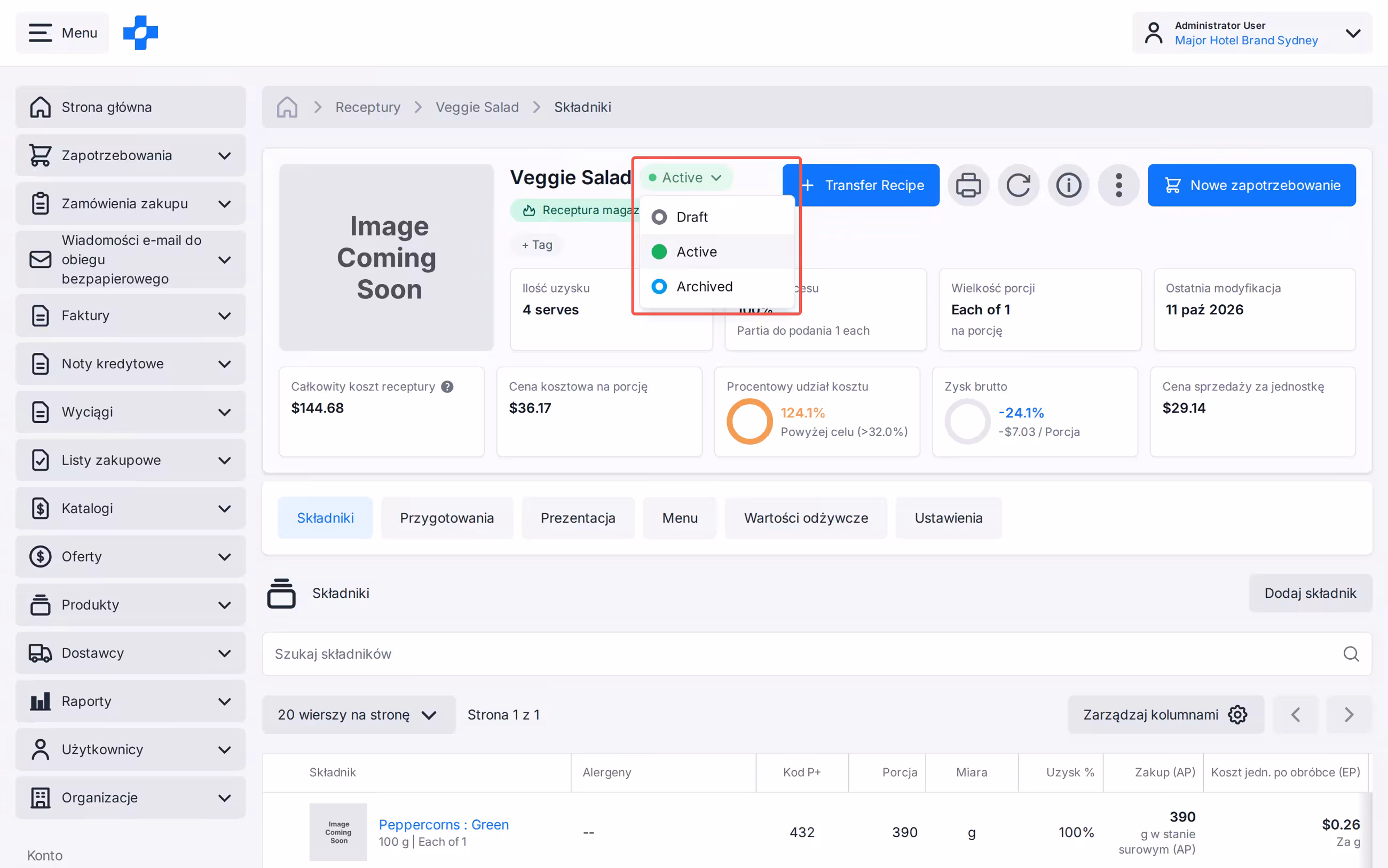
Task: Click the search magnifier in ingredients field
Action: coord(1350,653)
